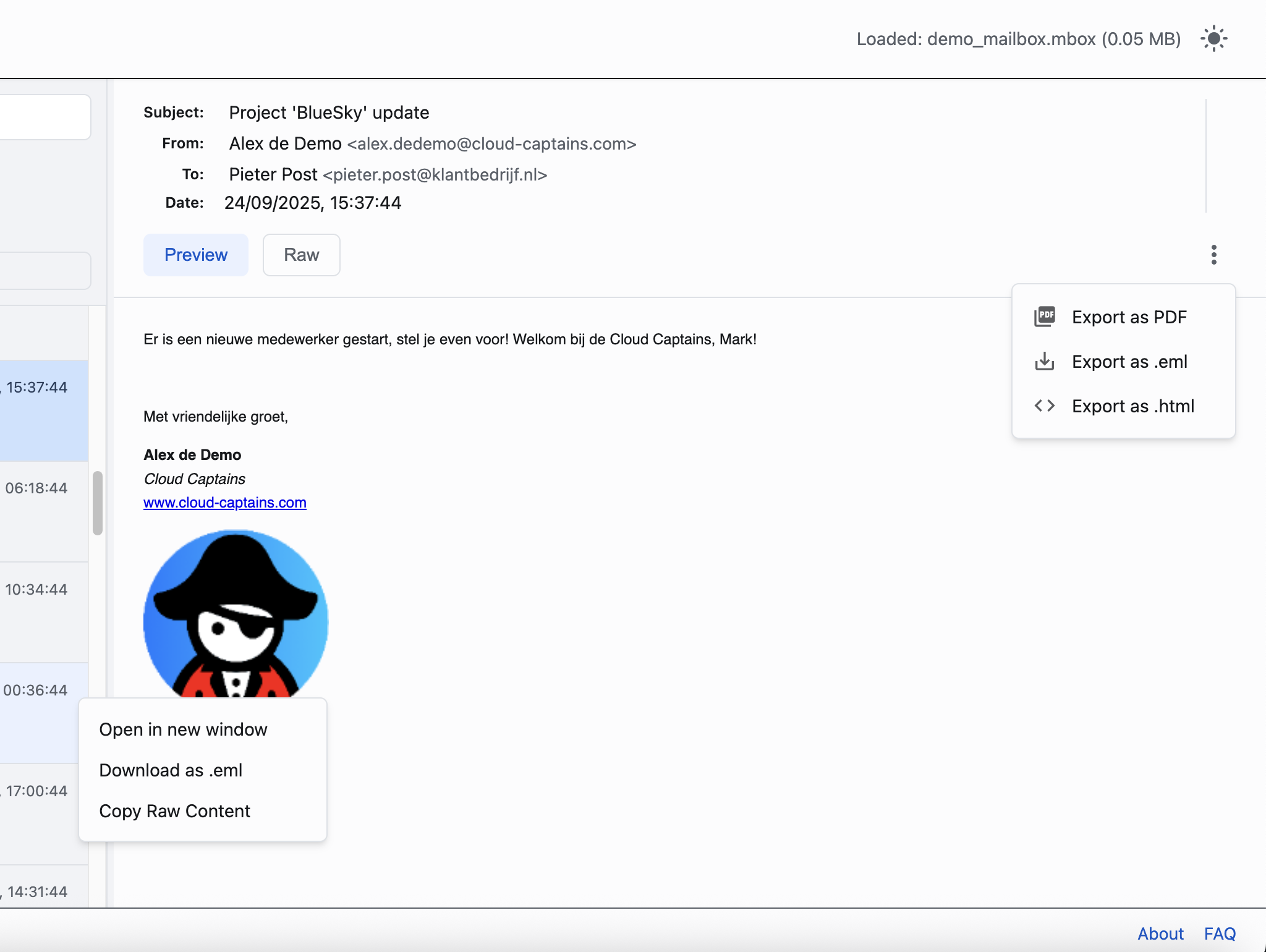Open the www.cloud-captains.com link
The image size is (1266, 952).
(x=224, y=503)
